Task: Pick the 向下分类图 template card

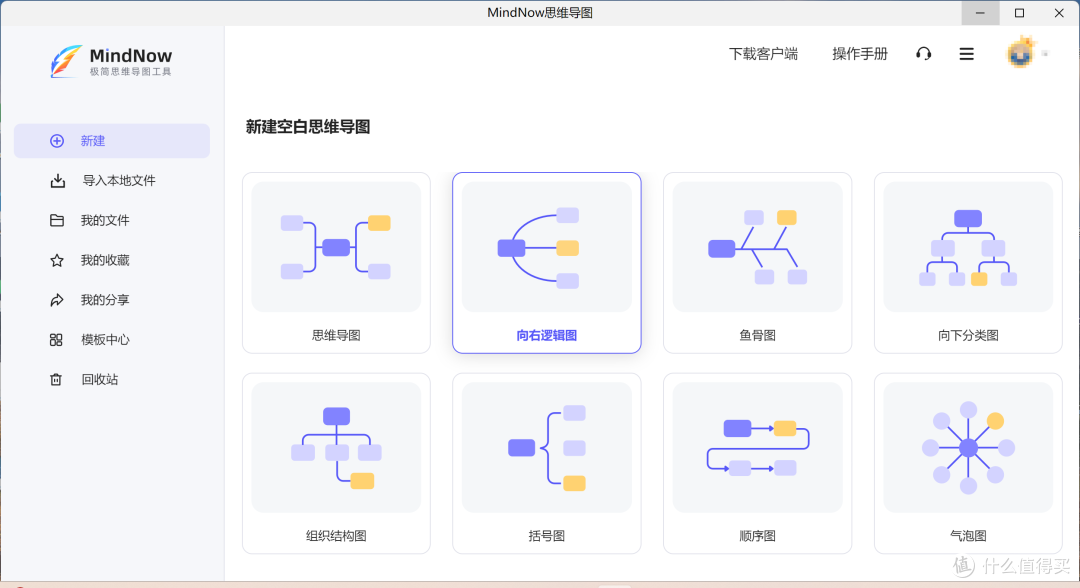Action: click(968, 263)
